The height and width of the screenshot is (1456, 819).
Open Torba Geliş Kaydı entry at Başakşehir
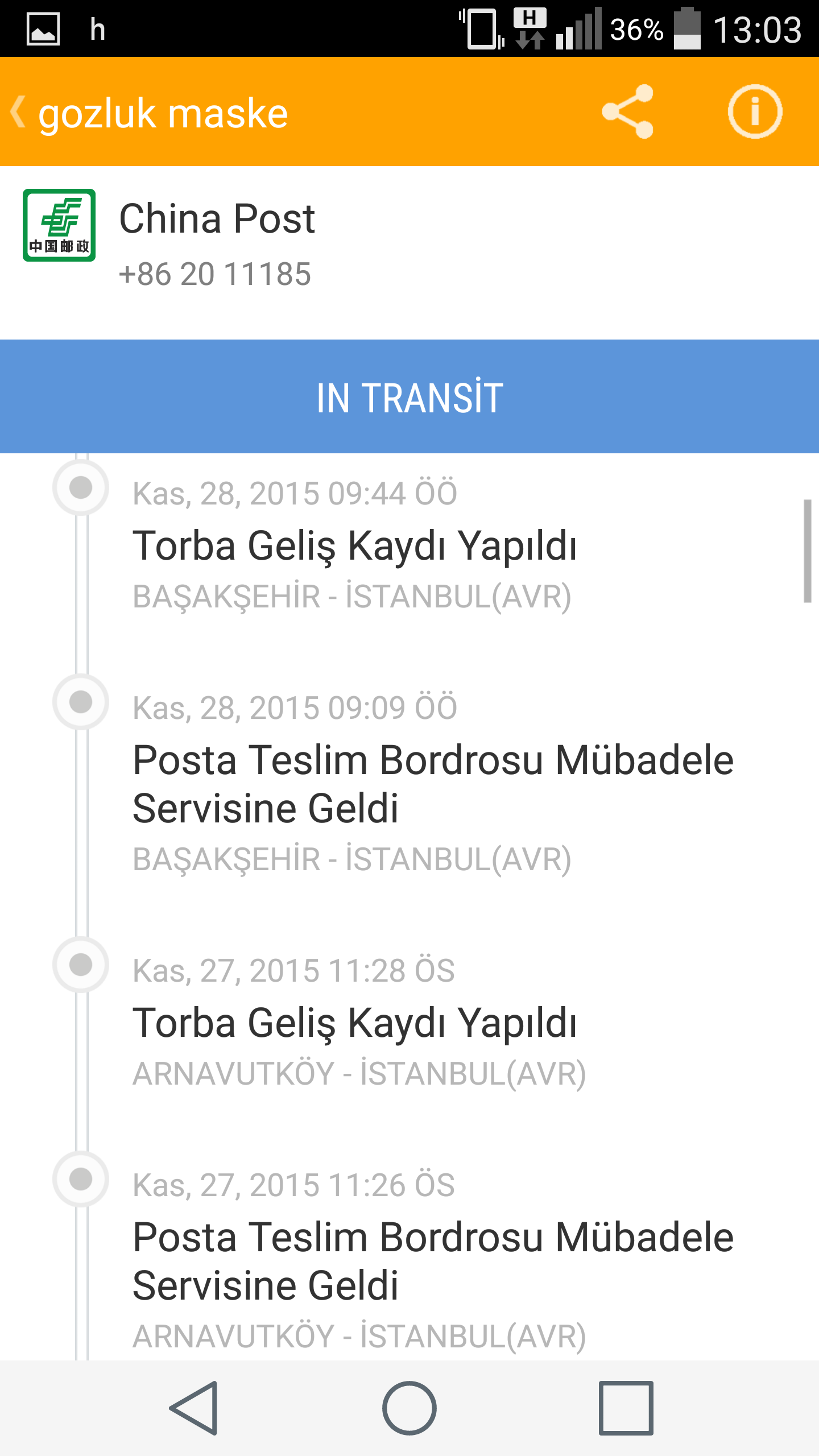click(x=355, y=545)
